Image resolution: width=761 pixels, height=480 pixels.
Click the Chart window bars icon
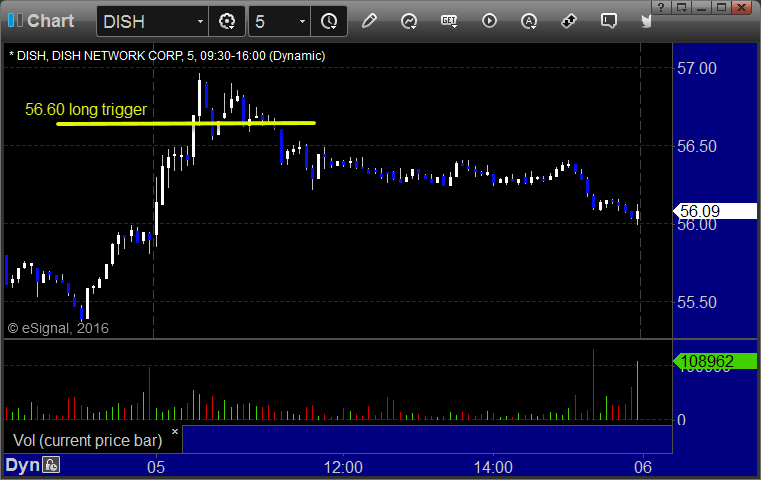click(x=15, y=21)
